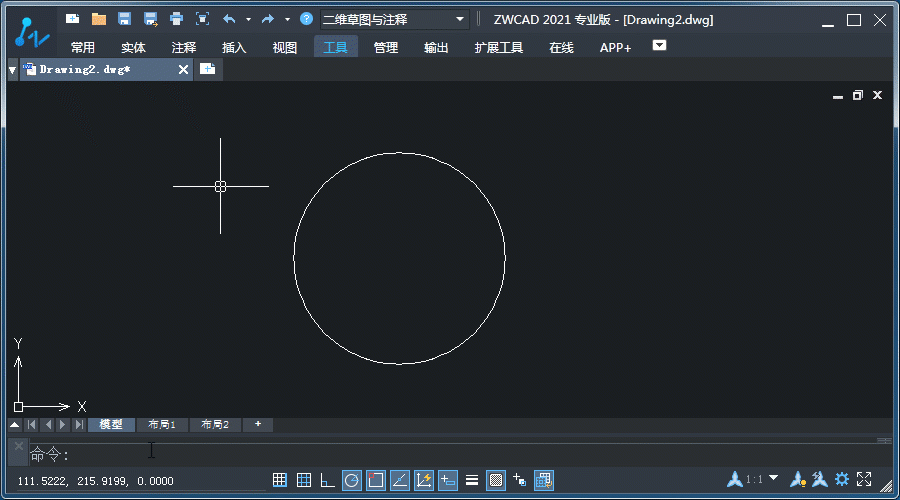Add a new layout with the + button
Screen dimensions: 900x500
click(258, 425)
